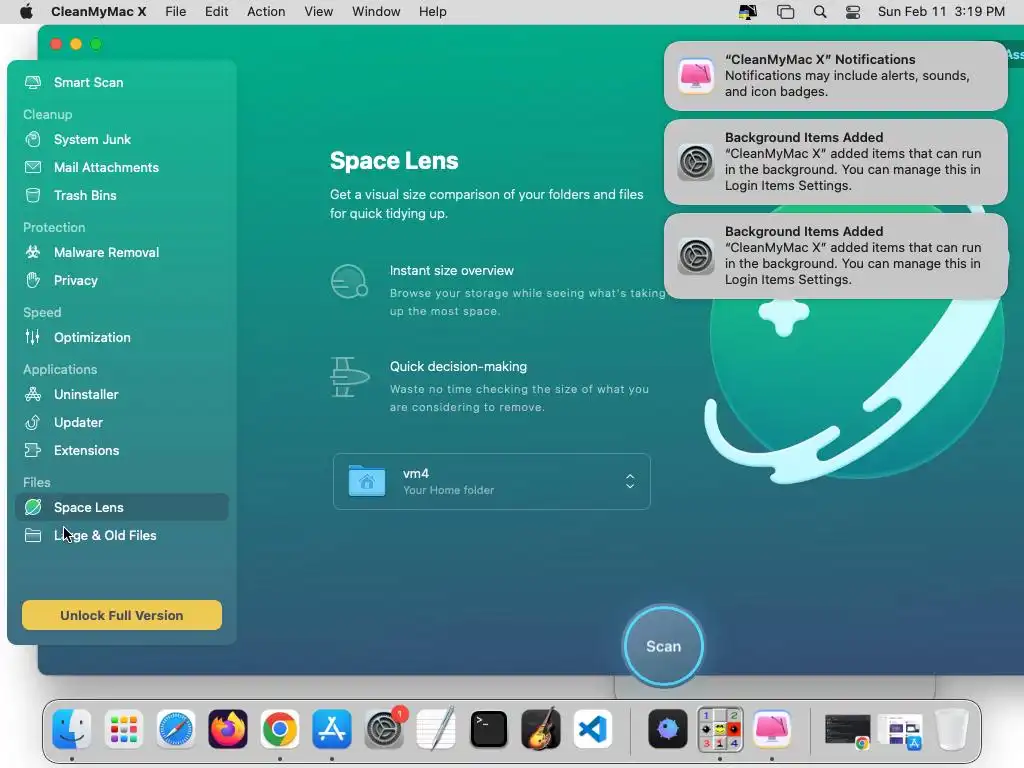The height and width of the screenshot is (768, 1024).
Task: Open App Store from the Dock
Action: tap(332, 729)
